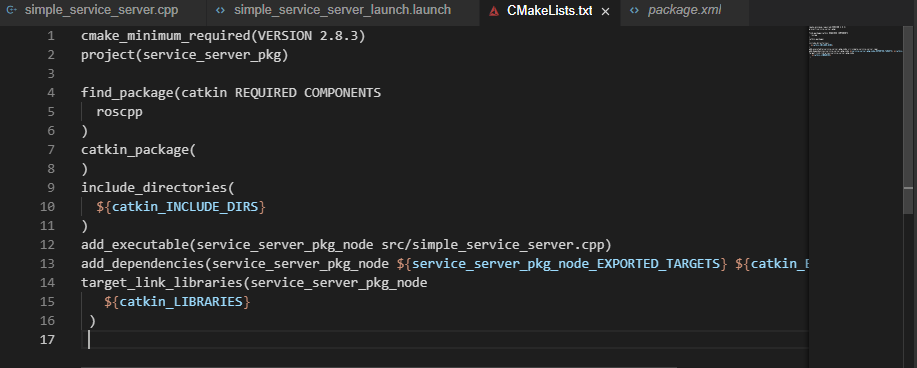The image size is (917, 368).
Task: Click service_server_pkg_node_EXPORTED_TARGETS variable
Action: click(566, 264)
